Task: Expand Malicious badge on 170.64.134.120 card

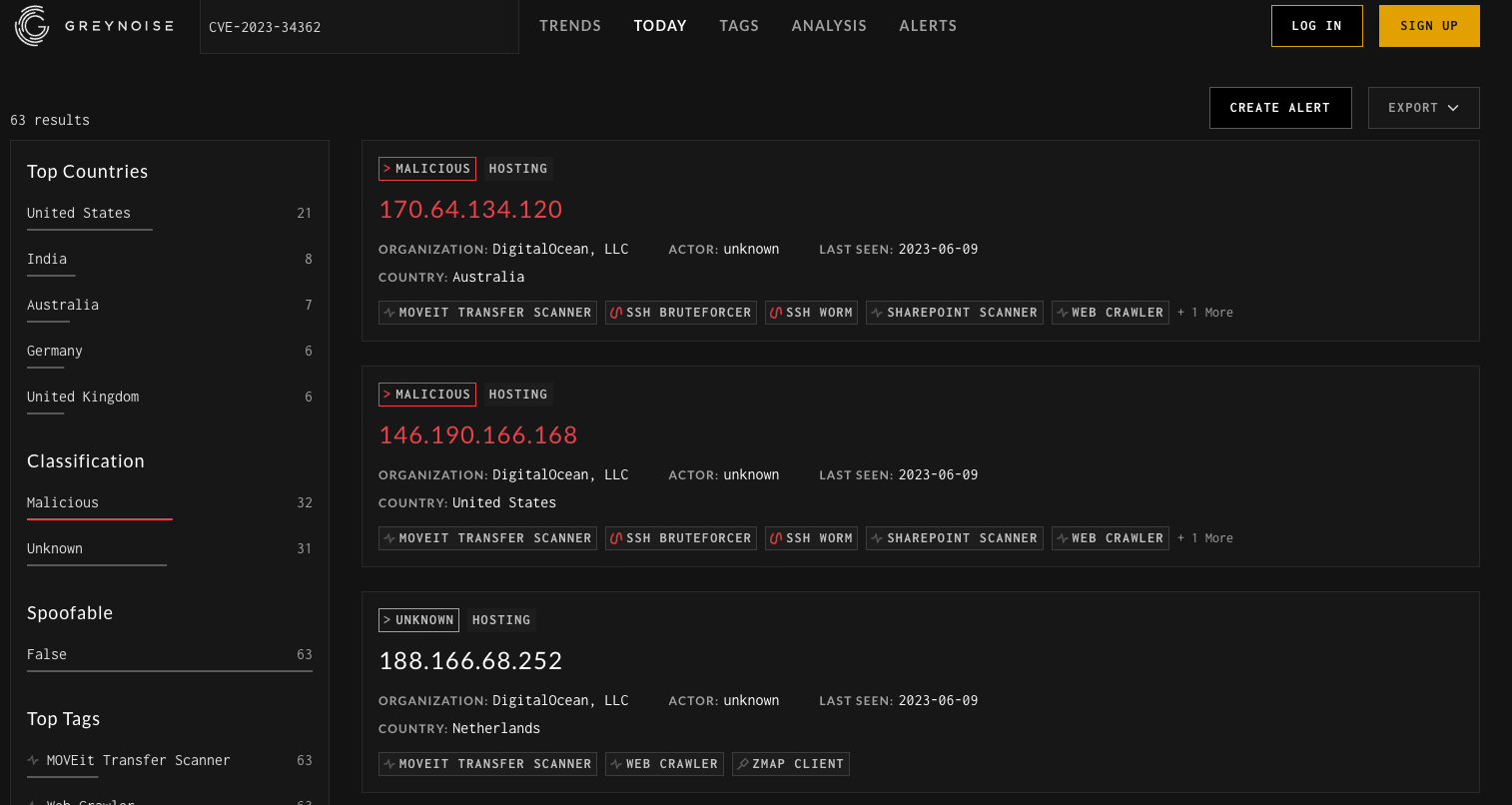Action: pos(427,169)
